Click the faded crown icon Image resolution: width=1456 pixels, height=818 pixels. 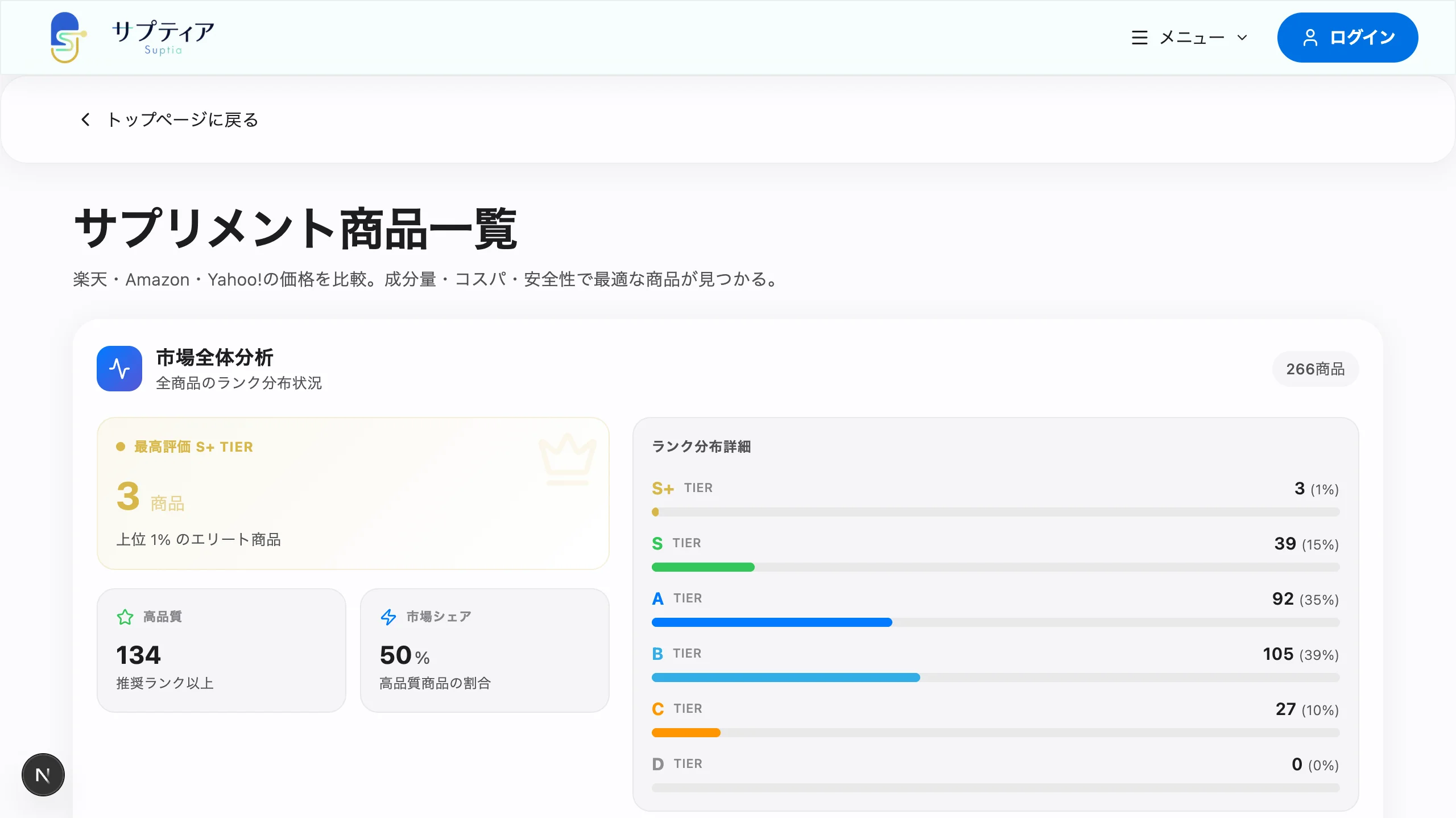coord(567,460)
